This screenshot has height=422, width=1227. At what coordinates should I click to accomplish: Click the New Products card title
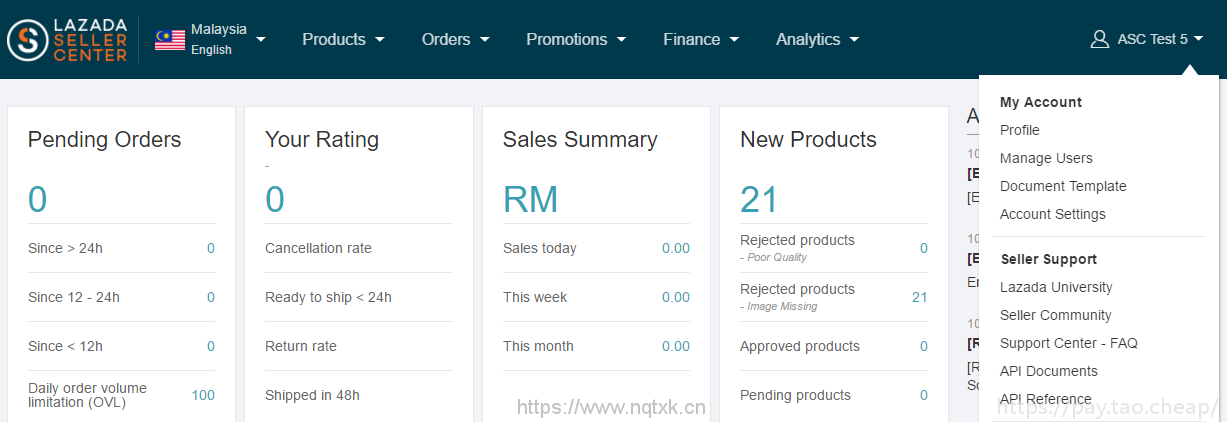(808, 140)
